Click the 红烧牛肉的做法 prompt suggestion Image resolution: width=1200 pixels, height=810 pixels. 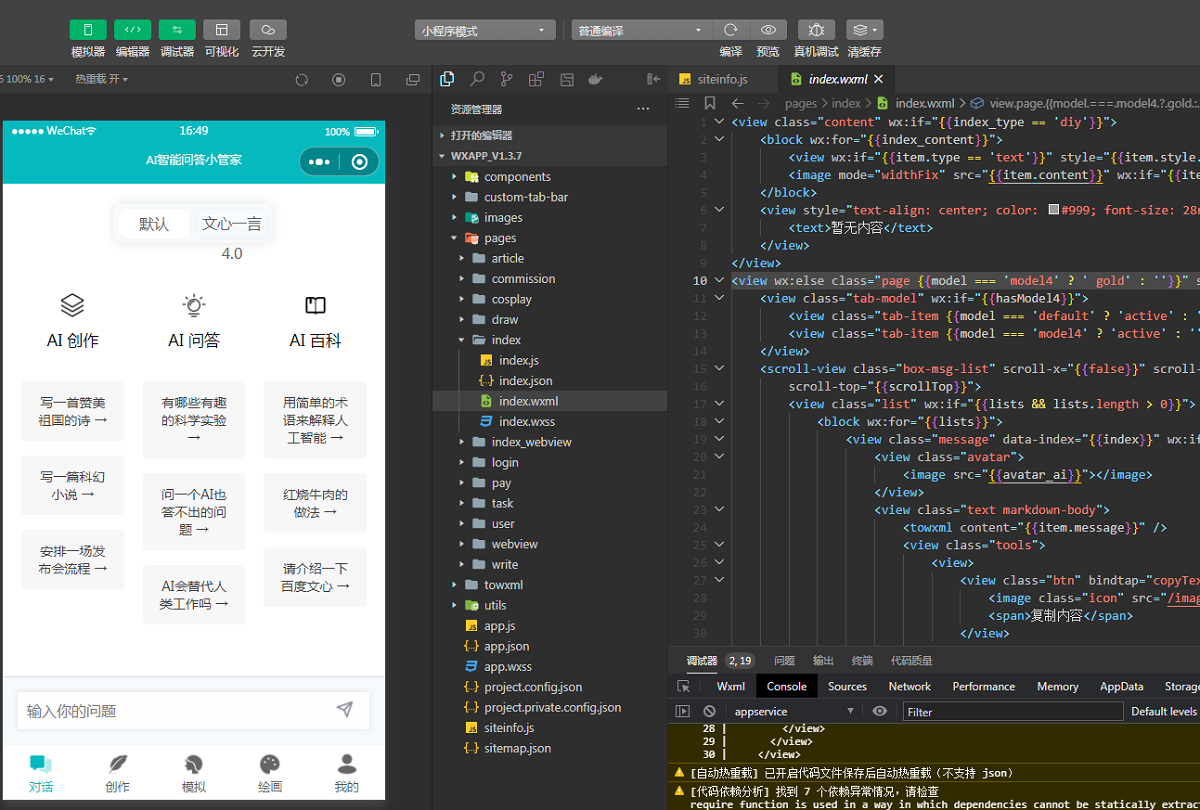315,503
